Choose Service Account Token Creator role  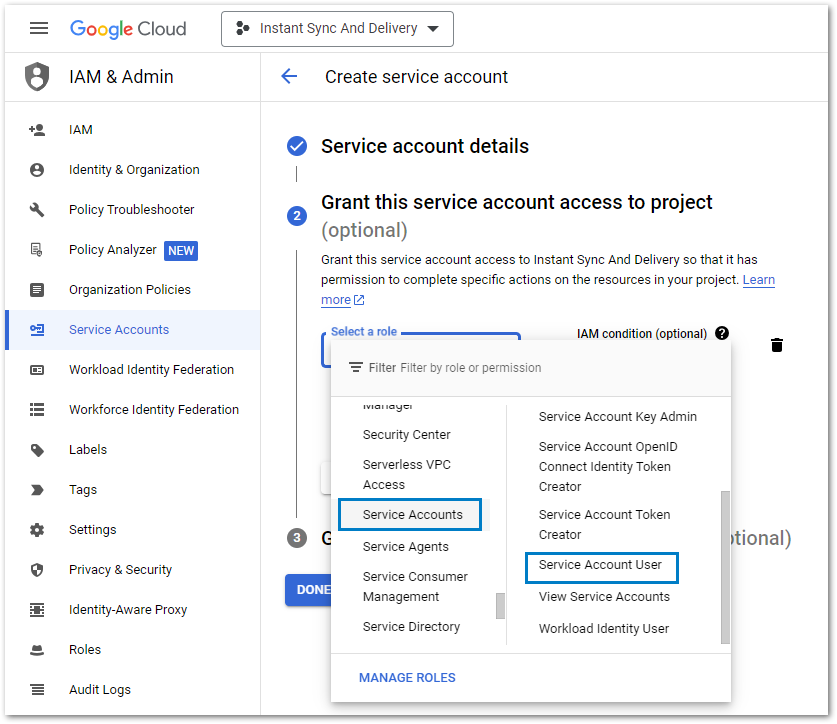(x=604, y=525)
